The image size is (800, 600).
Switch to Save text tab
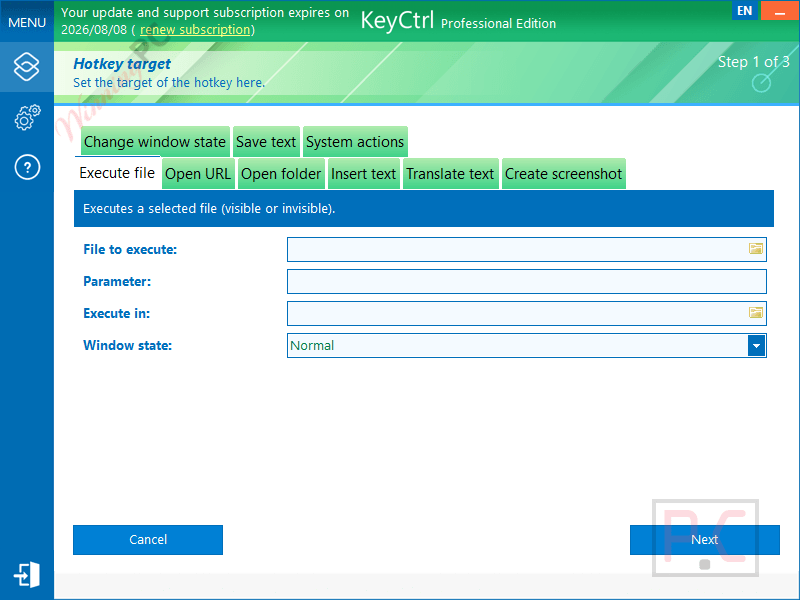point(266,141)
